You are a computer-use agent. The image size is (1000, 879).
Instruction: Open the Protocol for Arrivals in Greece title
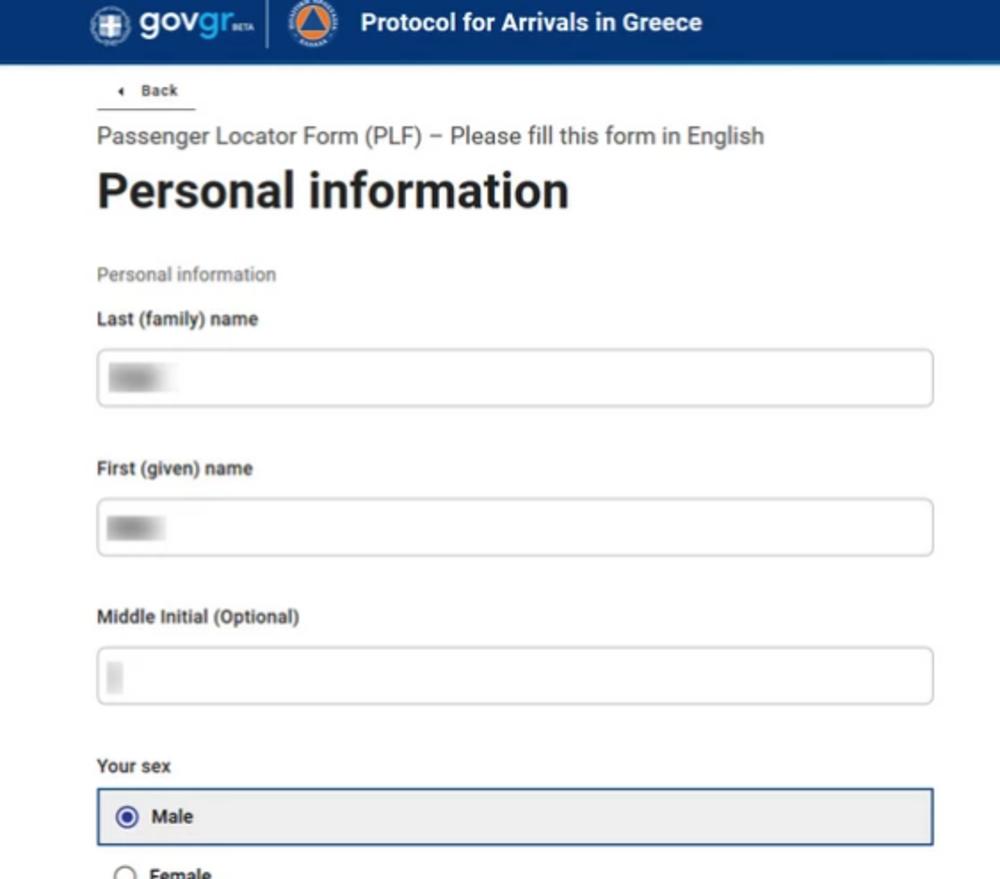pos(531,23)
